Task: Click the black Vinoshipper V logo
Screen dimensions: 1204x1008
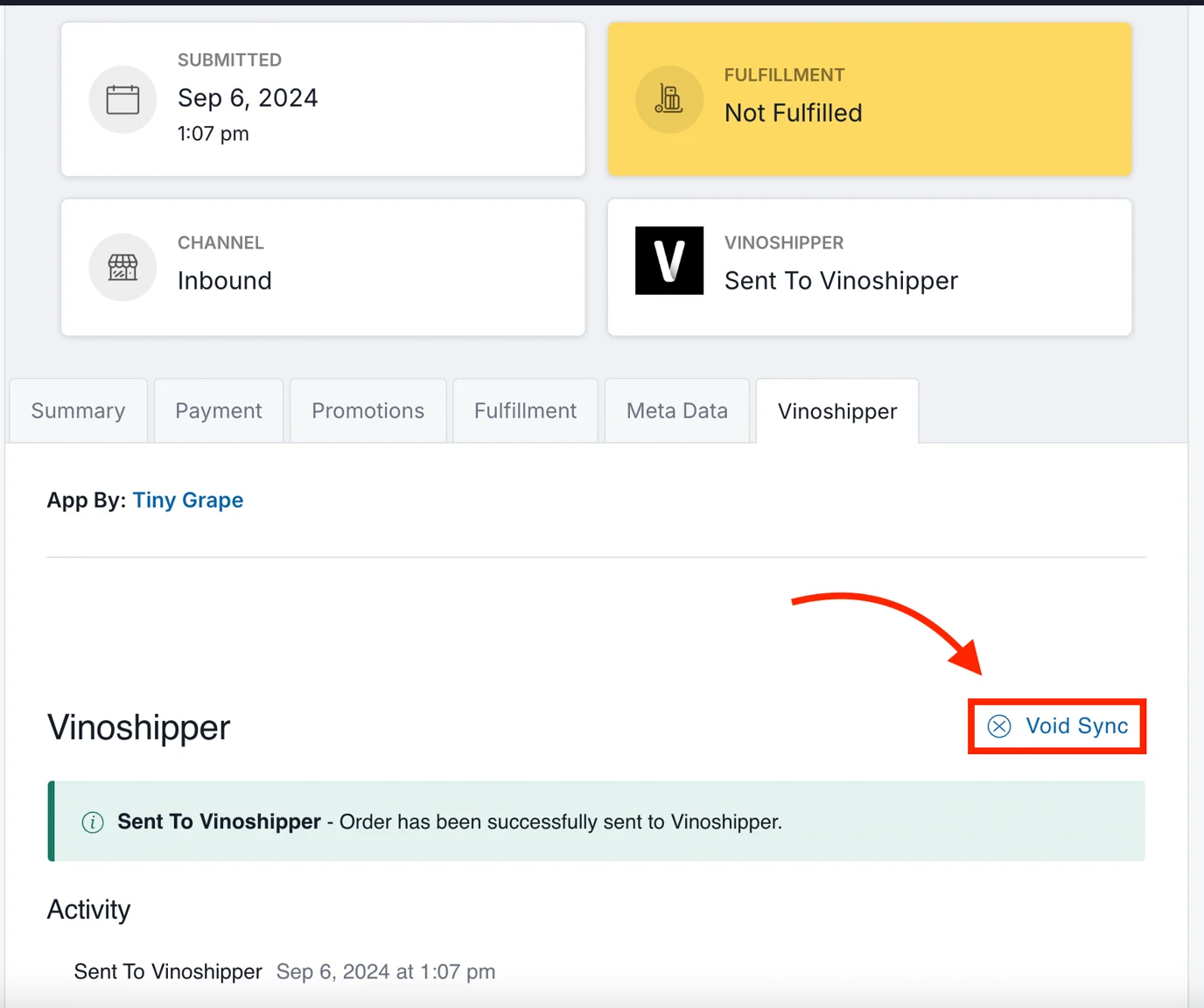Action: (x=668, y=261)
